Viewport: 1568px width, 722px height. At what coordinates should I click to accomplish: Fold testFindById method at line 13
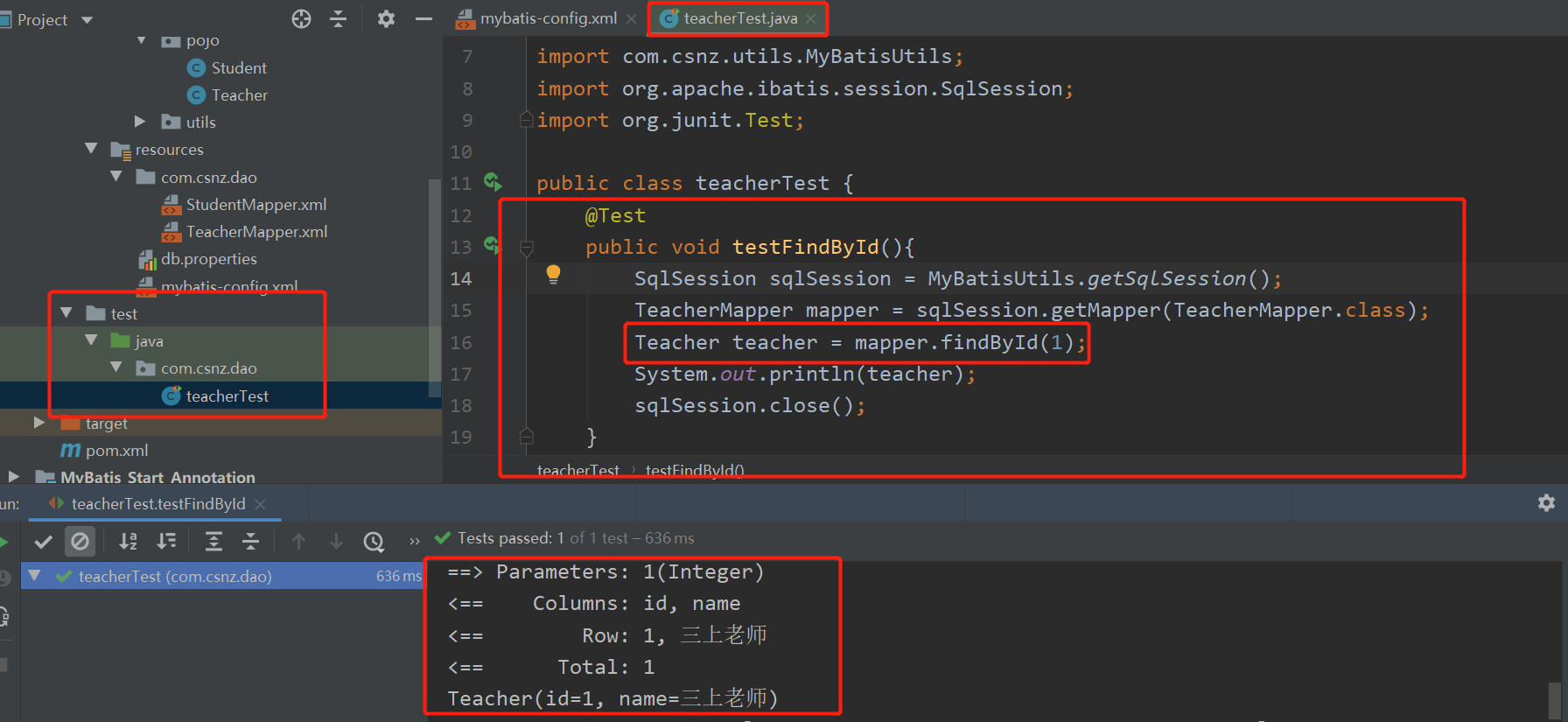coord(526,248)
